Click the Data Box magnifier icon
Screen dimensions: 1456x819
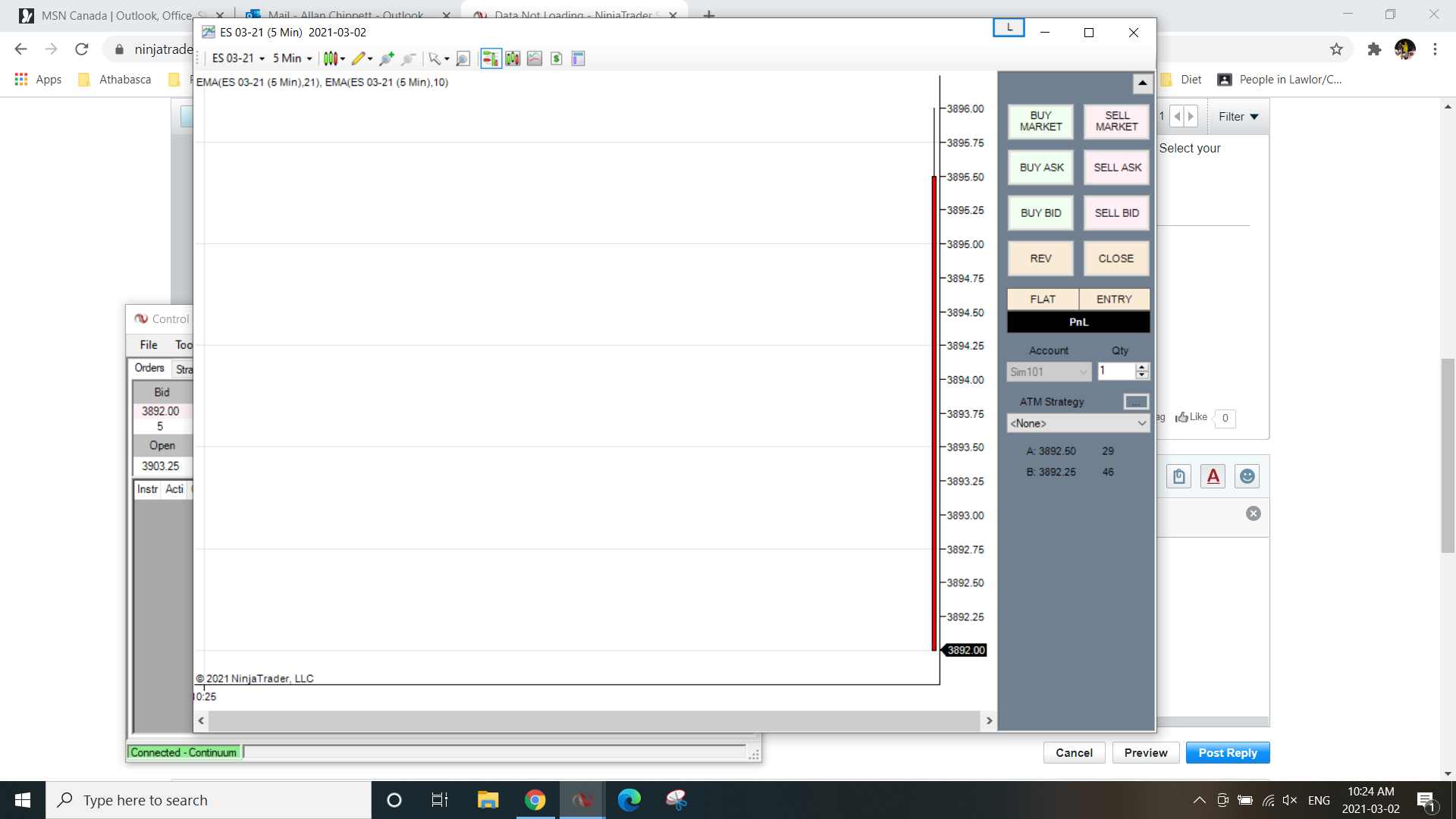coord(463,58)
